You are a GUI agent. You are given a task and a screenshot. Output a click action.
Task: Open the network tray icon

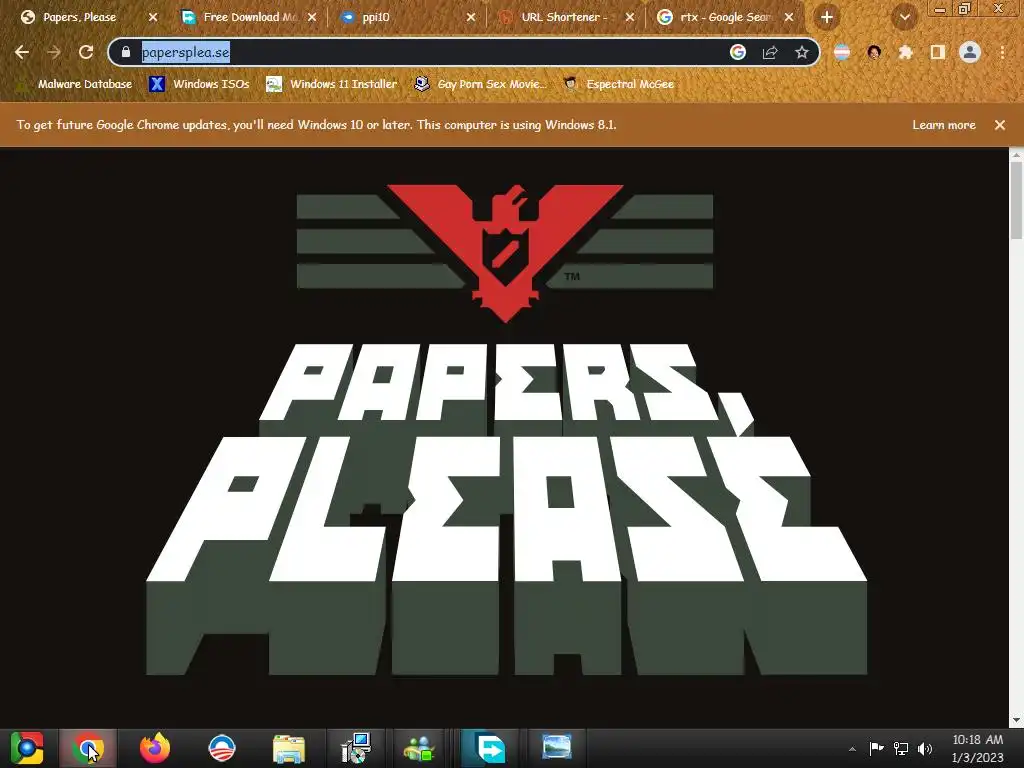pyautogui.click(x=901, y=748)
